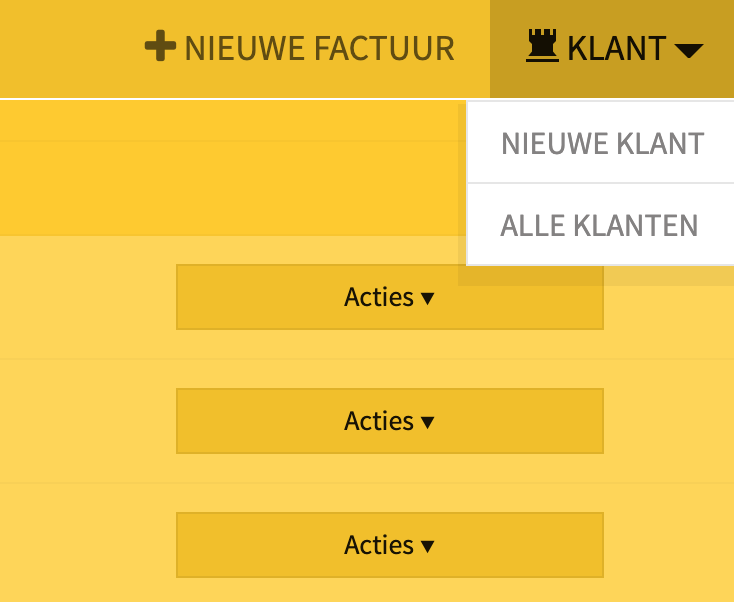Viewport: 734px width, 602px height.
Task: Open the first row's Acties dropdown
Action: tap(389, 297)
